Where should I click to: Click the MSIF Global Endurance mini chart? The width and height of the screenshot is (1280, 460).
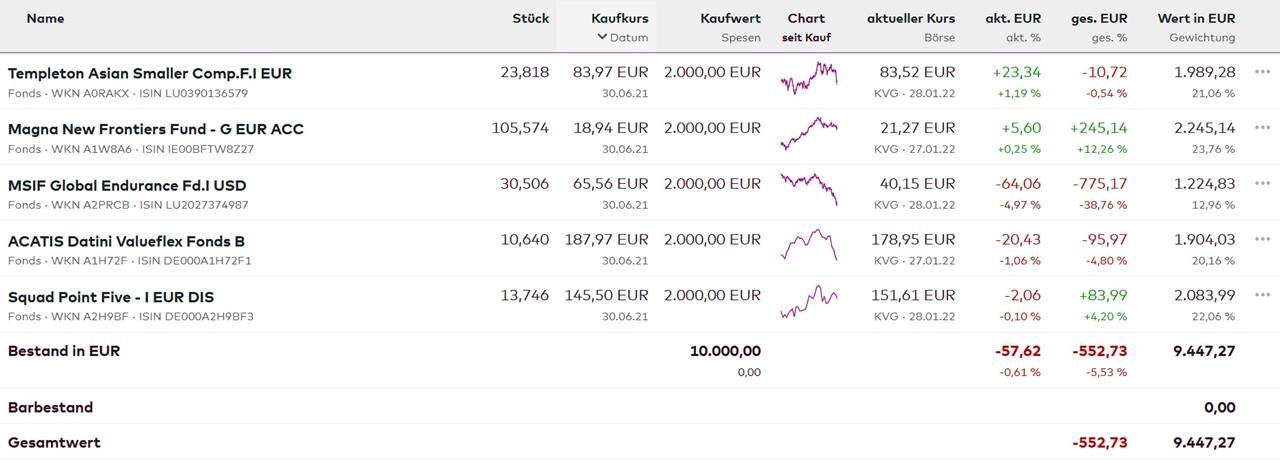[x=808, y=188]
